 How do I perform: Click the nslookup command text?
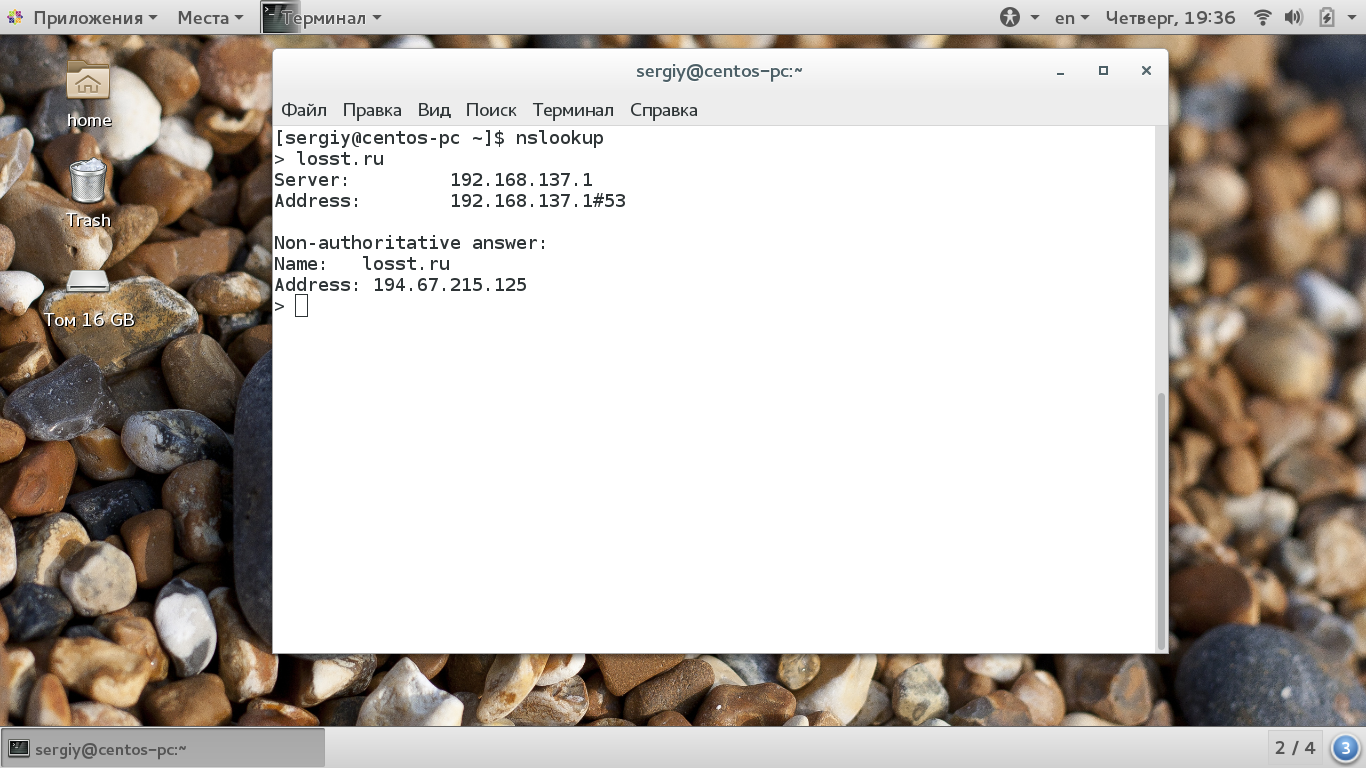coord(560,138)
